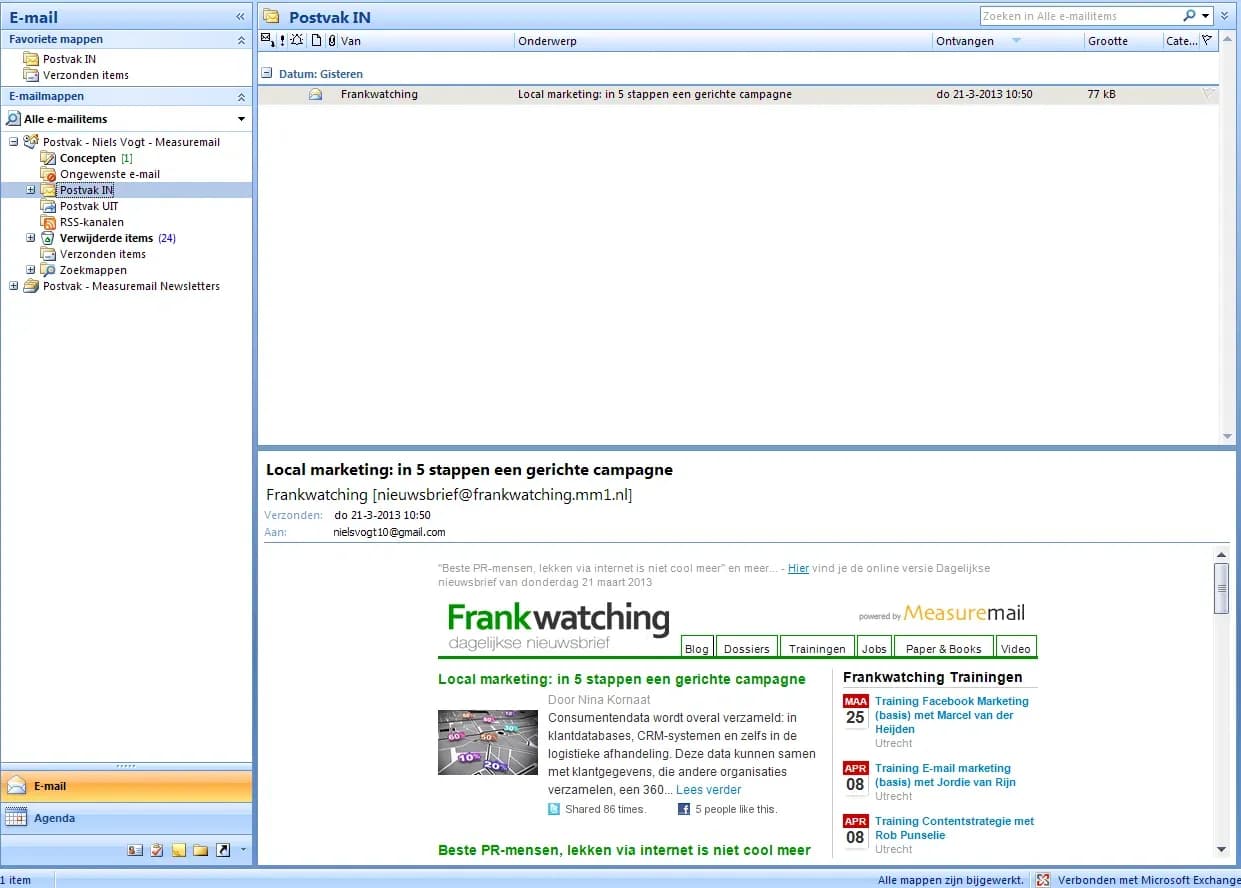Screen dimensions: 1241x888
Task: Open the Shortcuts arrow icon
Action: [x=223, y=850]
